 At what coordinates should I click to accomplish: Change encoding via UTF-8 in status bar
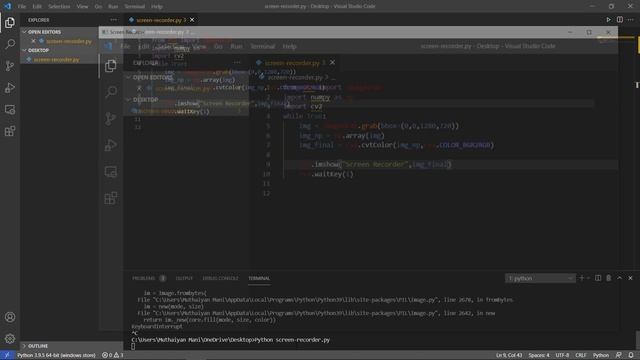562,355
